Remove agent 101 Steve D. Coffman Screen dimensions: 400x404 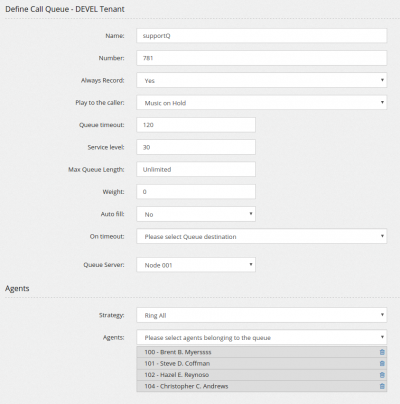(382, 363)
